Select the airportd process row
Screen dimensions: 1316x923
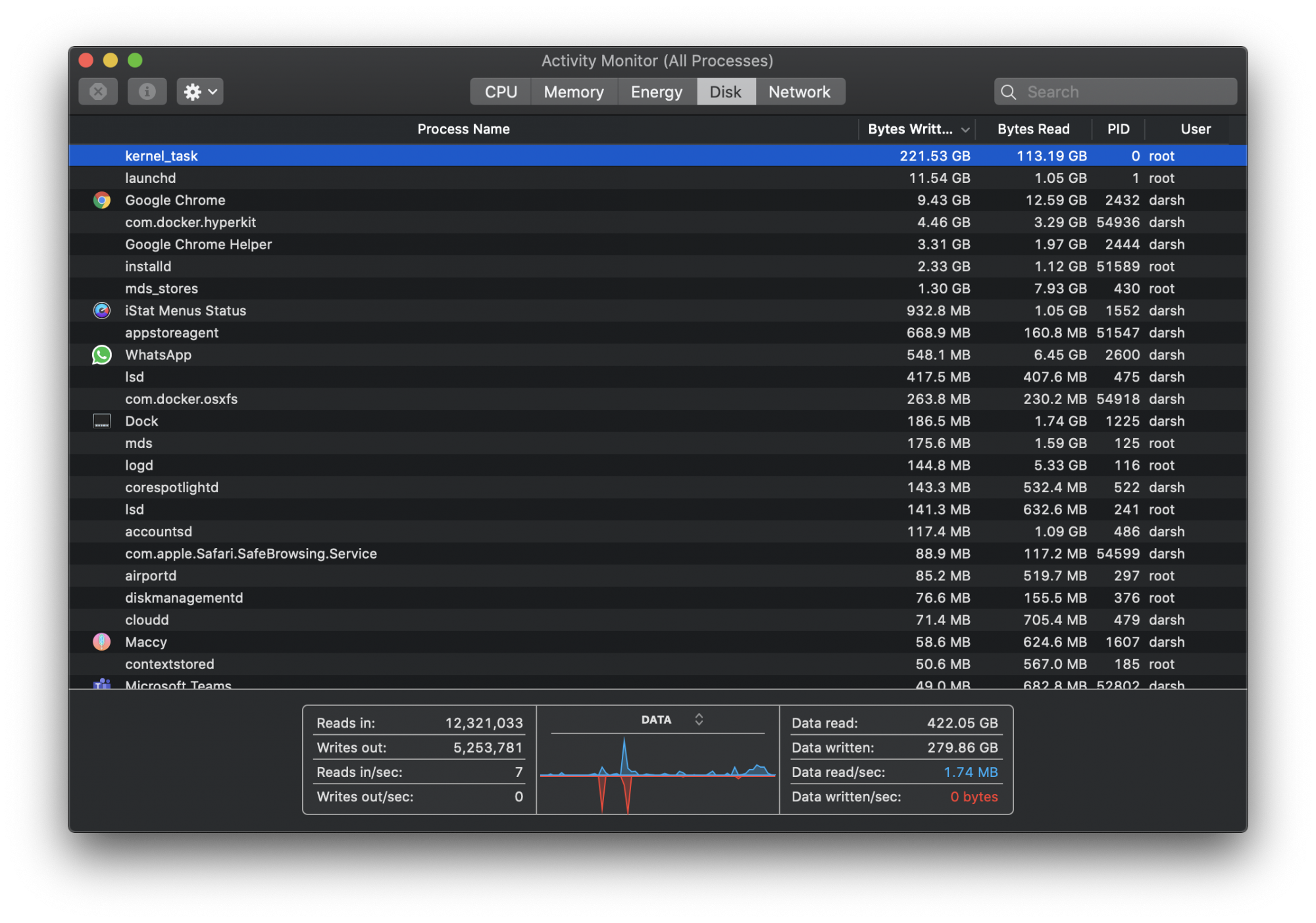coord(658,576)
